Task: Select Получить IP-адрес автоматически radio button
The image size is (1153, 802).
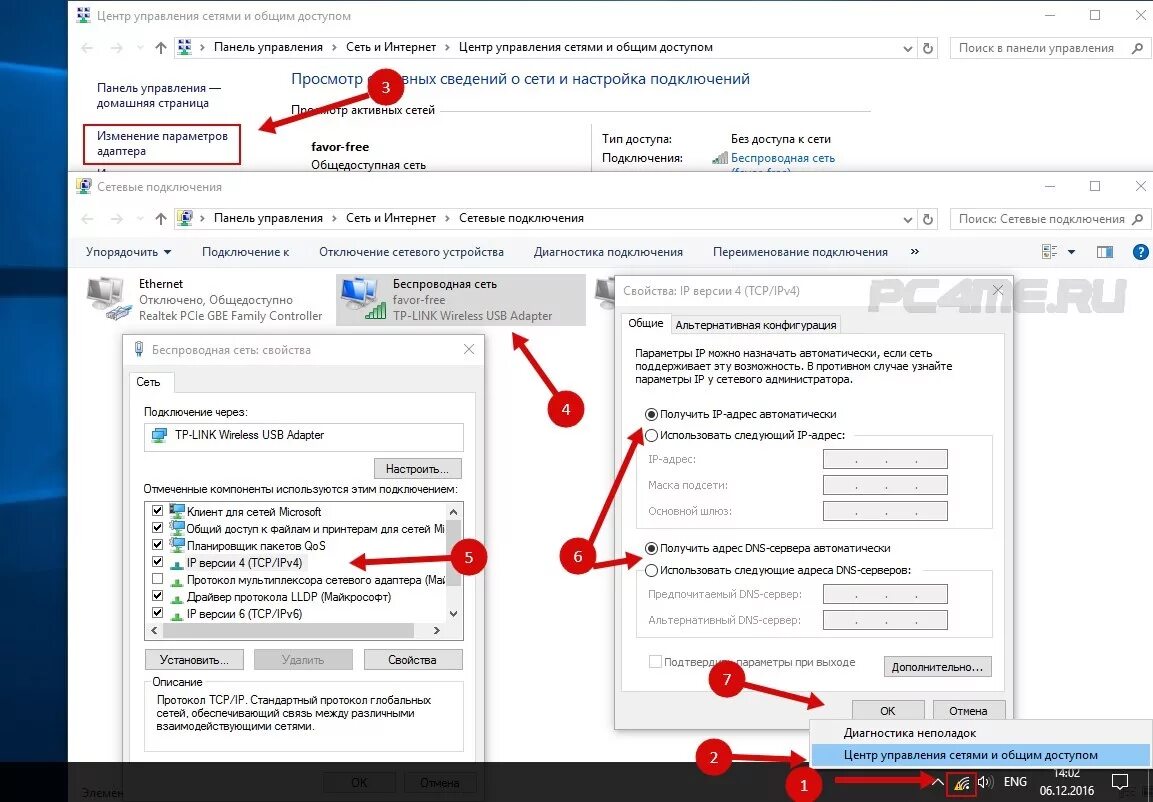Action: click(651, 415)
